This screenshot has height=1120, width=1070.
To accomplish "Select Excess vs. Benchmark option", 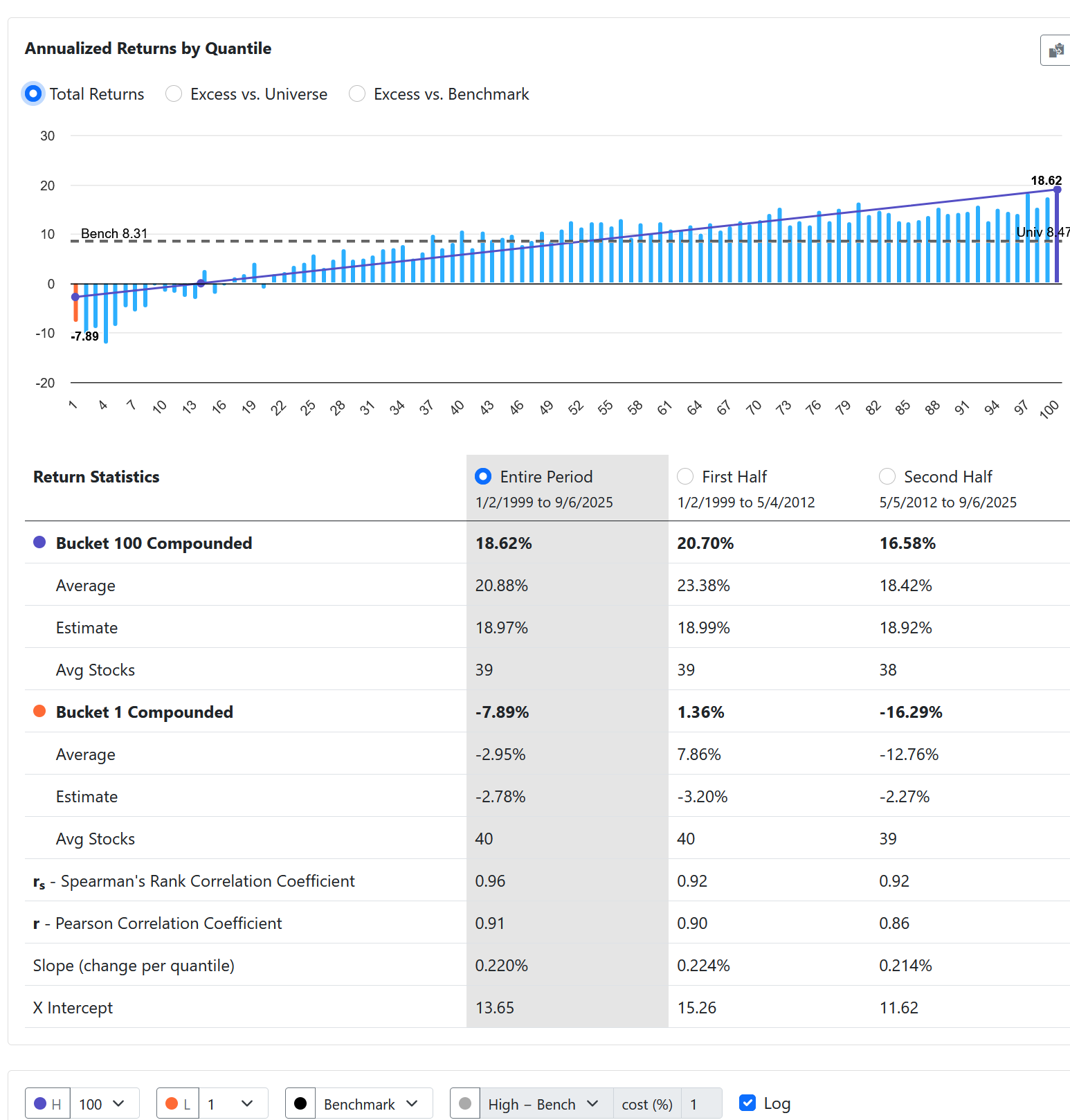I will 357,93.
